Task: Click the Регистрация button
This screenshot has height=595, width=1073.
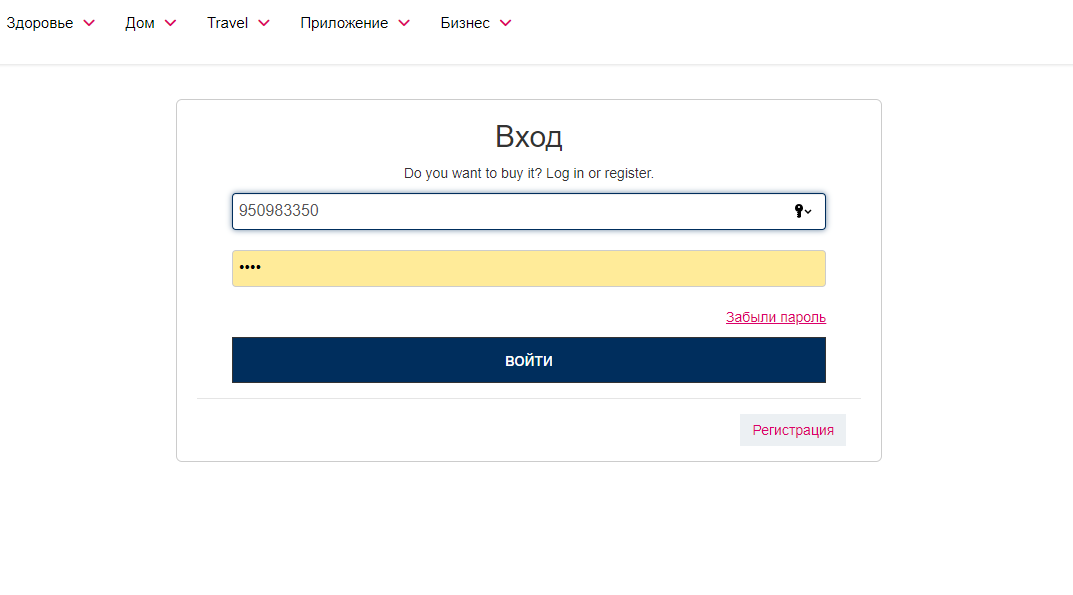Action: 793,430
